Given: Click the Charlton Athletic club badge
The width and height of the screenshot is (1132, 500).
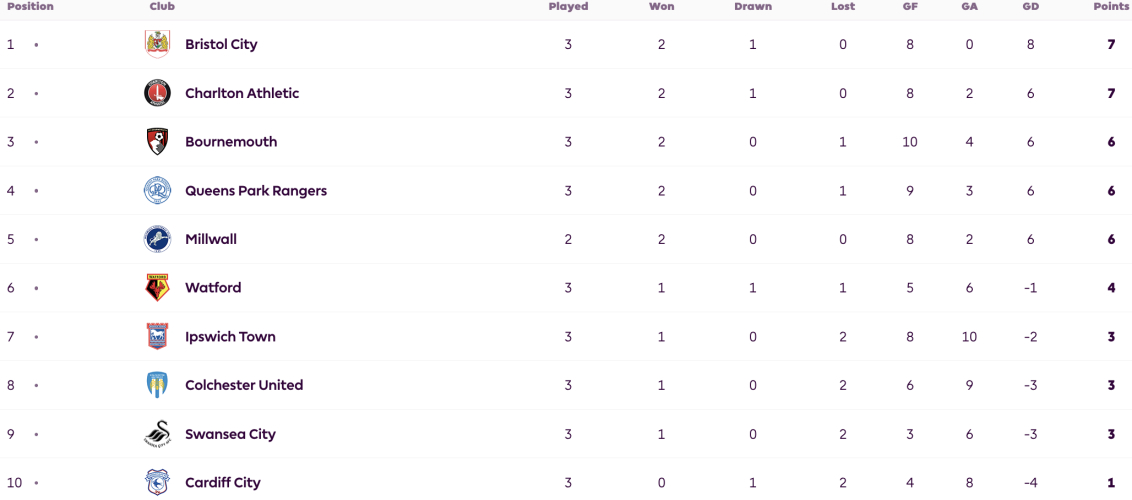Looking at the screenshot, I should coord(157,93).
